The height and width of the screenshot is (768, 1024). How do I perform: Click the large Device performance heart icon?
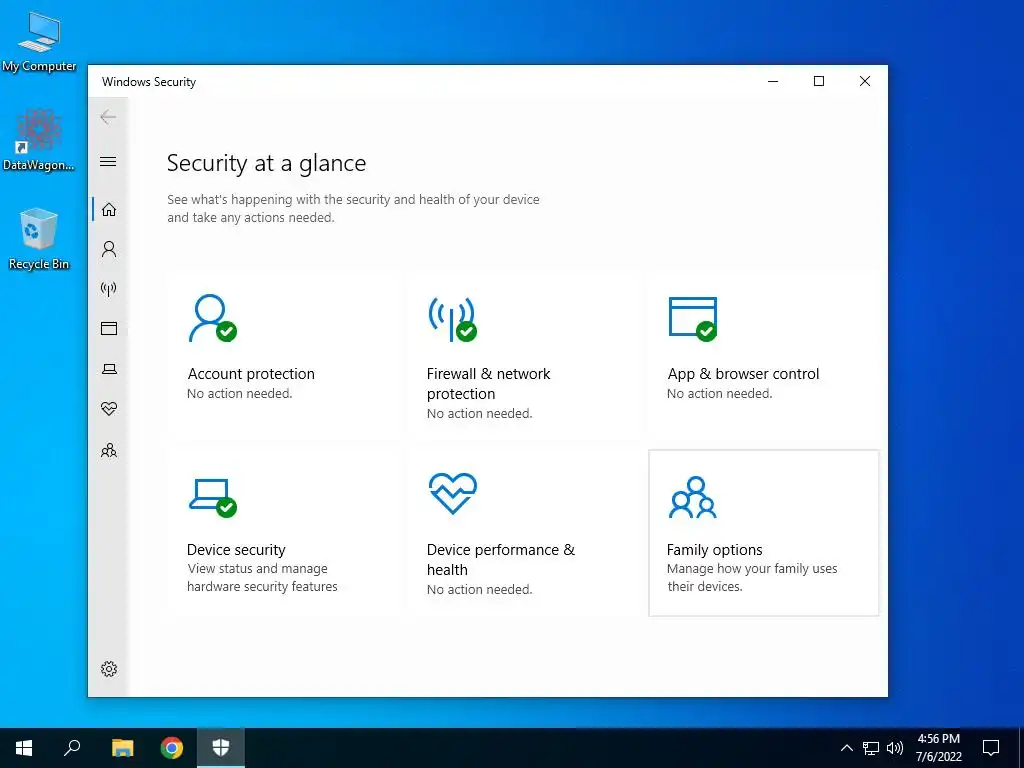(453, 494)
